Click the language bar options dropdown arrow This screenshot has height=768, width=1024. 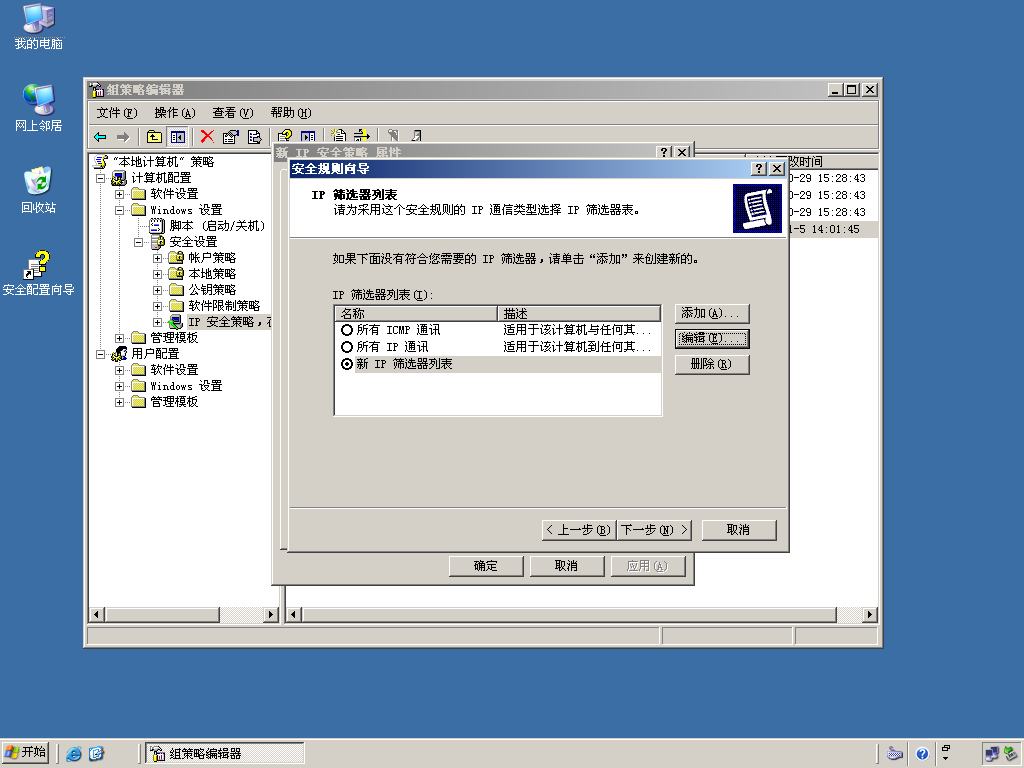(x=946, y=759)
